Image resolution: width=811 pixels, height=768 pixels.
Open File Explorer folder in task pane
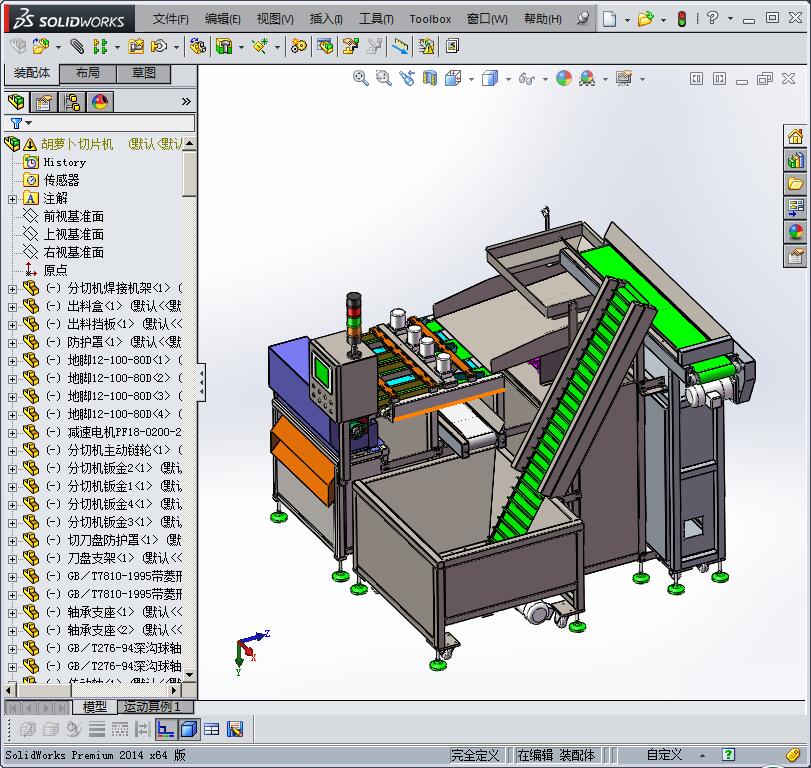[x=796, y=184]
